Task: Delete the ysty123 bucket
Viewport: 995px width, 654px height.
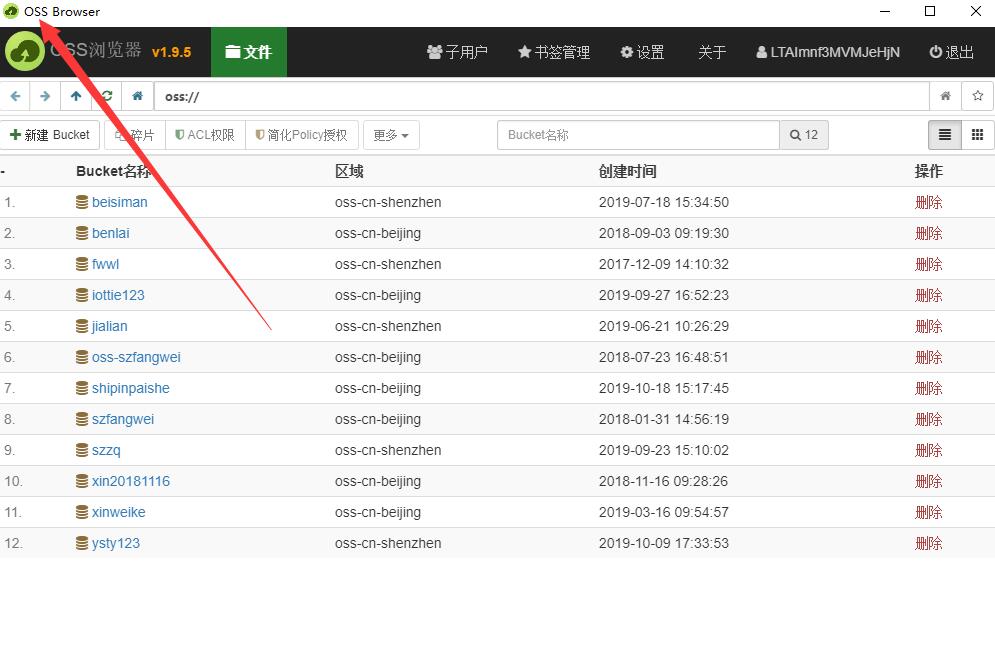Action: tap(928, 543)
